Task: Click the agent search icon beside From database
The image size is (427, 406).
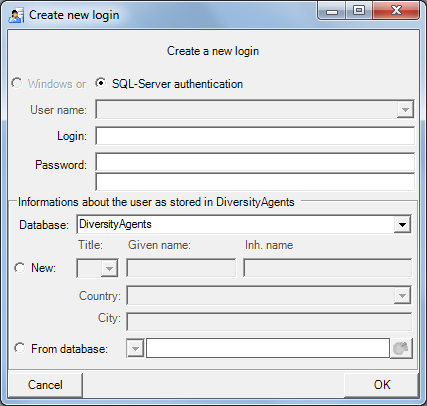Action: 401,349
